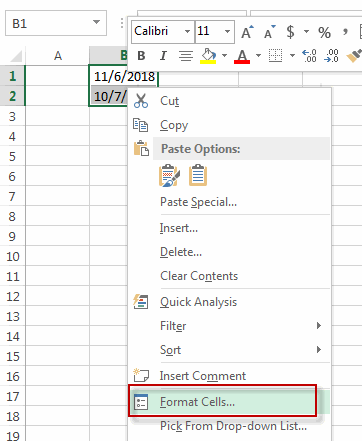This screenshot has width=362, height=441.
Task: Apply comma style format
Action: click(x=345, y=32)
